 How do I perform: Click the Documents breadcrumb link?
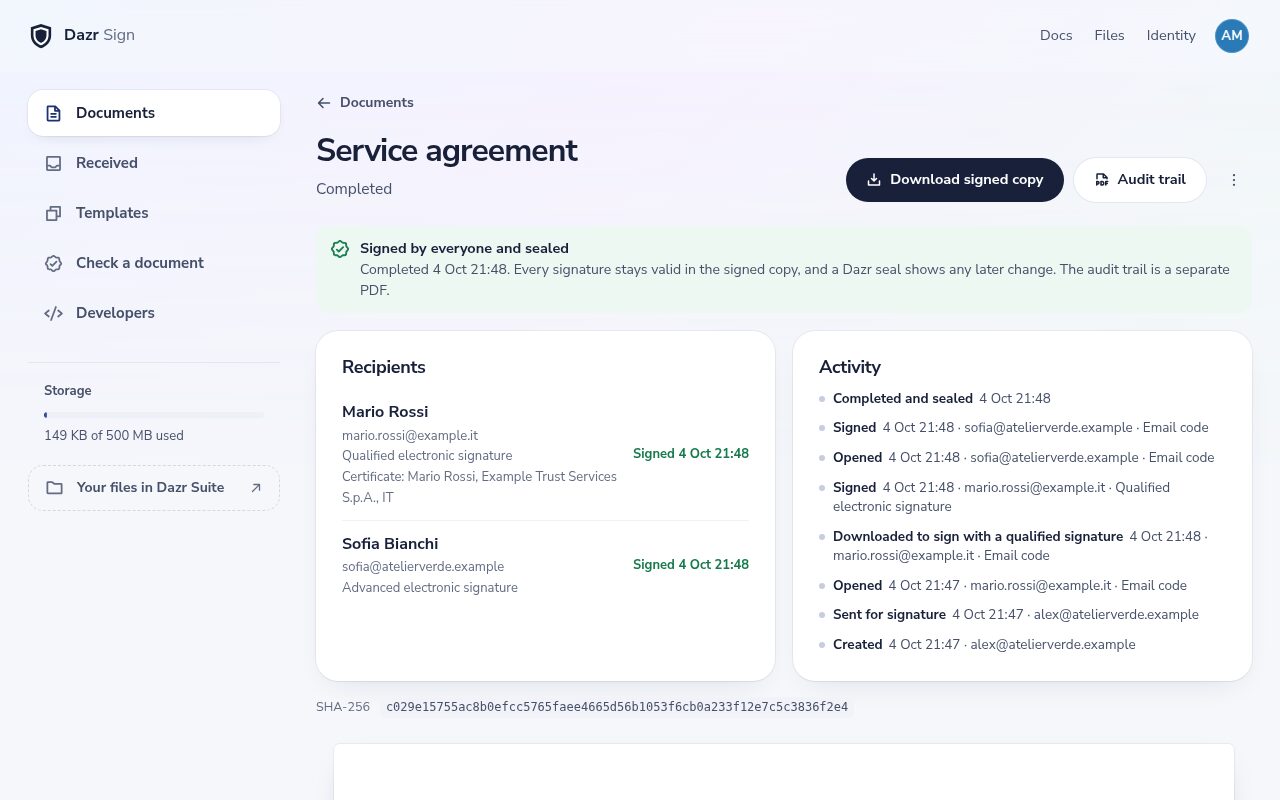coord(377,103)
